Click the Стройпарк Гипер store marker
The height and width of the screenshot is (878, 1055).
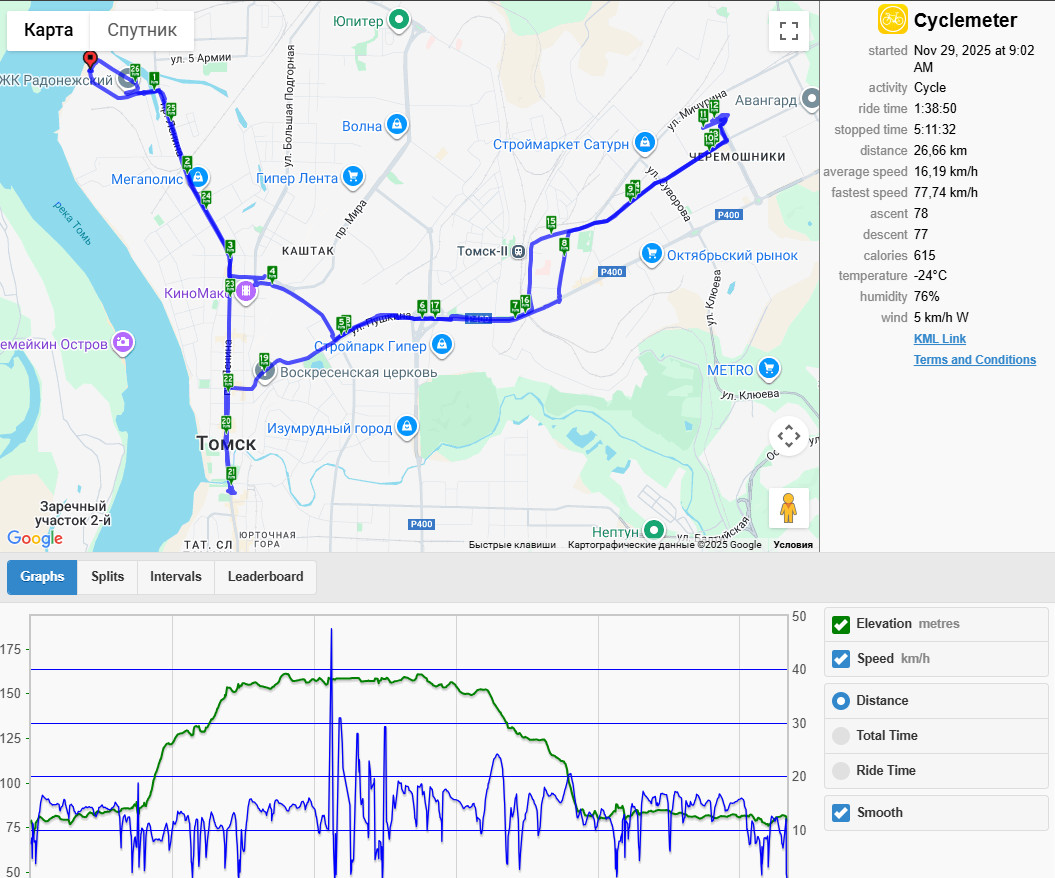pyautogui.click(x=441, y=345)
